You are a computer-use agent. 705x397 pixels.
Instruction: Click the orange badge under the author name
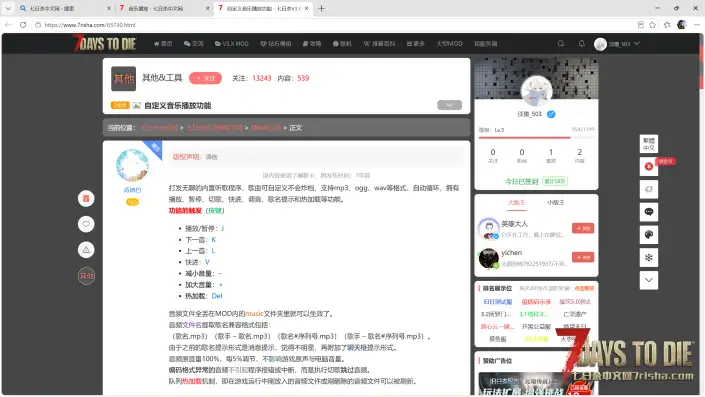132,202
